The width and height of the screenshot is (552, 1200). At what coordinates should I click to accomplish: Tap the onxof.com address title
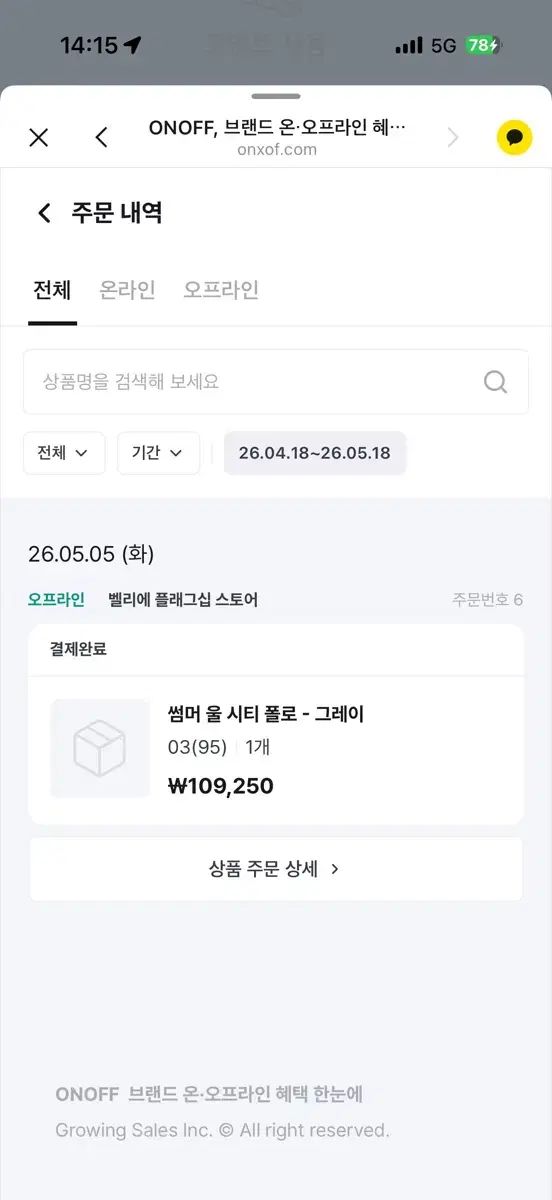click(x=278, y=150)
